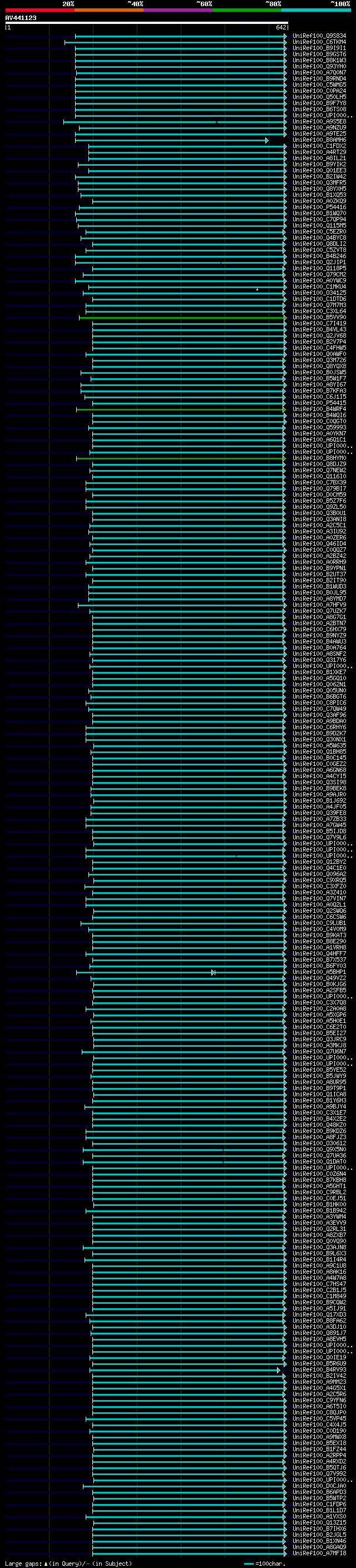
Task: Click the yellow triangle gap-in-query legend icon
Action: click(46, 1563)
